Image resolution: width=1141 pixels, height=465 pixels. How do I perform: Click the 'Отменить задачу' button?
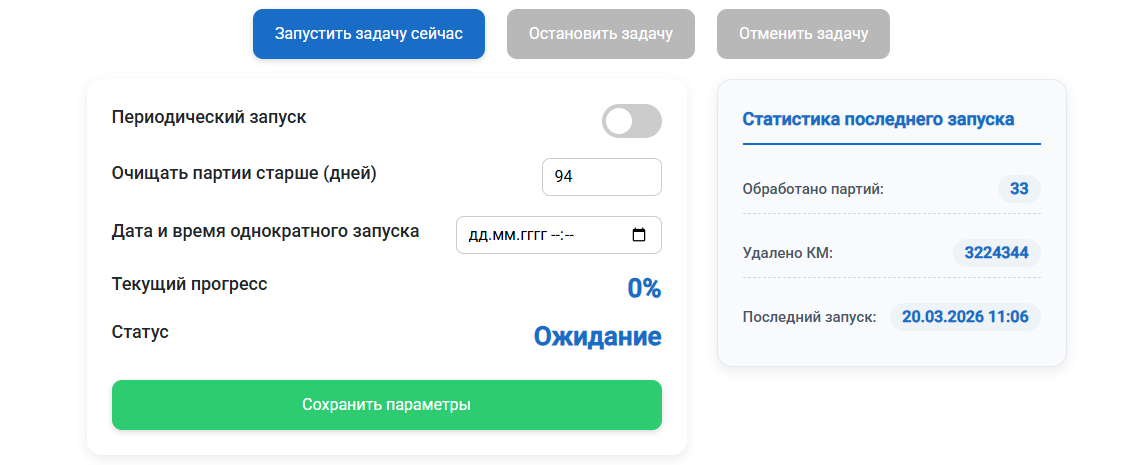coord(803,34)
